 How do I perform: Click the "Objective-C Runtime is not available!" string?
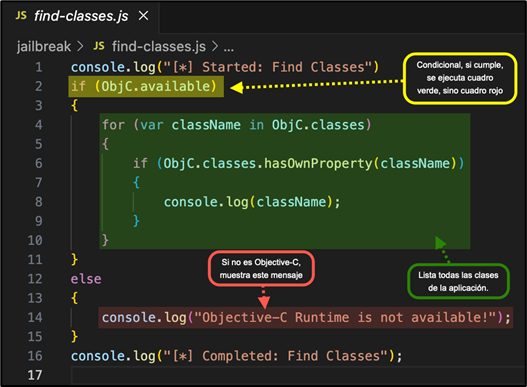(x=346, y=317)
